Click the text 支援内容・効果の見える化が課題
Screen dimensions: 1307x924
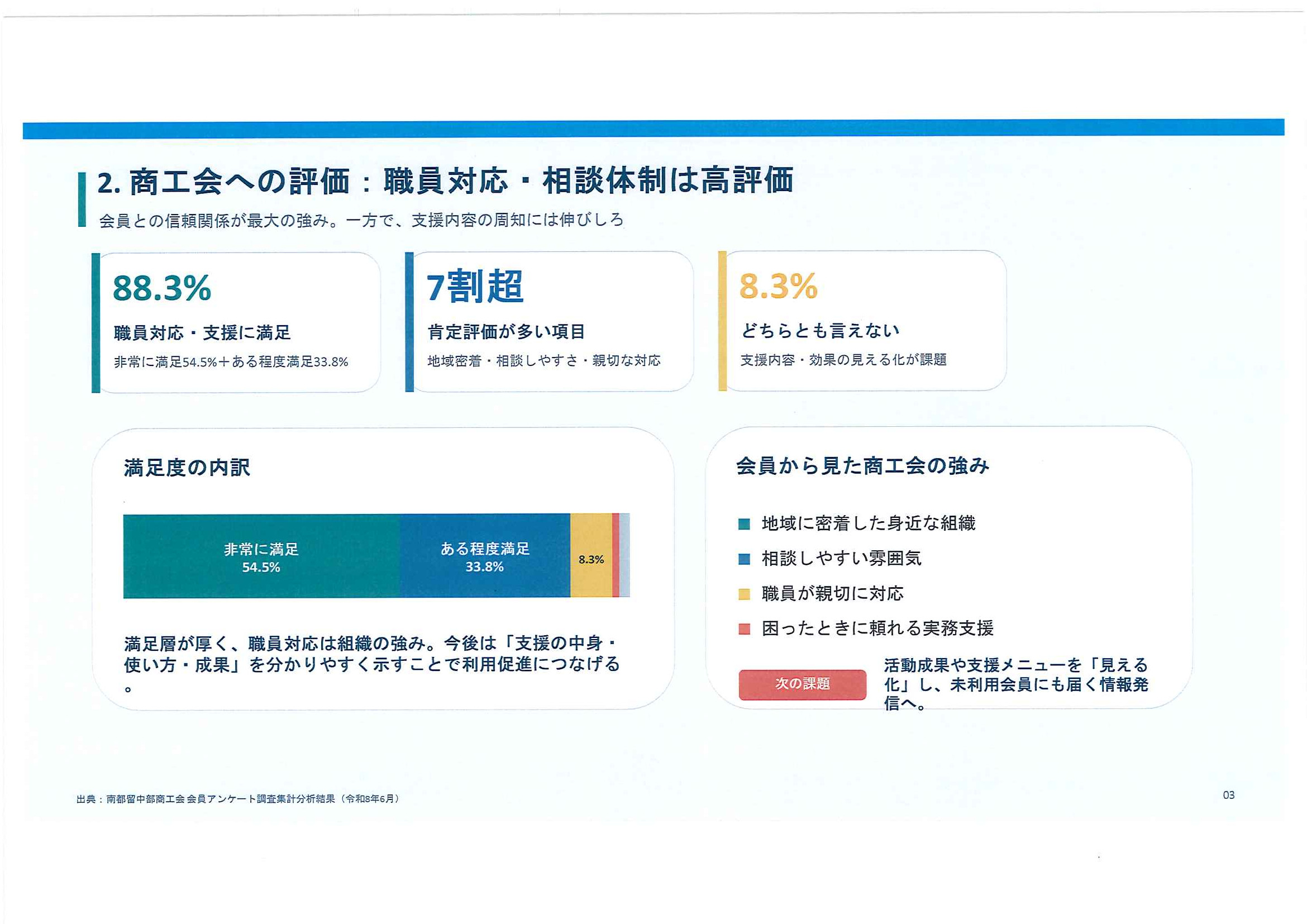coord(843,360)
